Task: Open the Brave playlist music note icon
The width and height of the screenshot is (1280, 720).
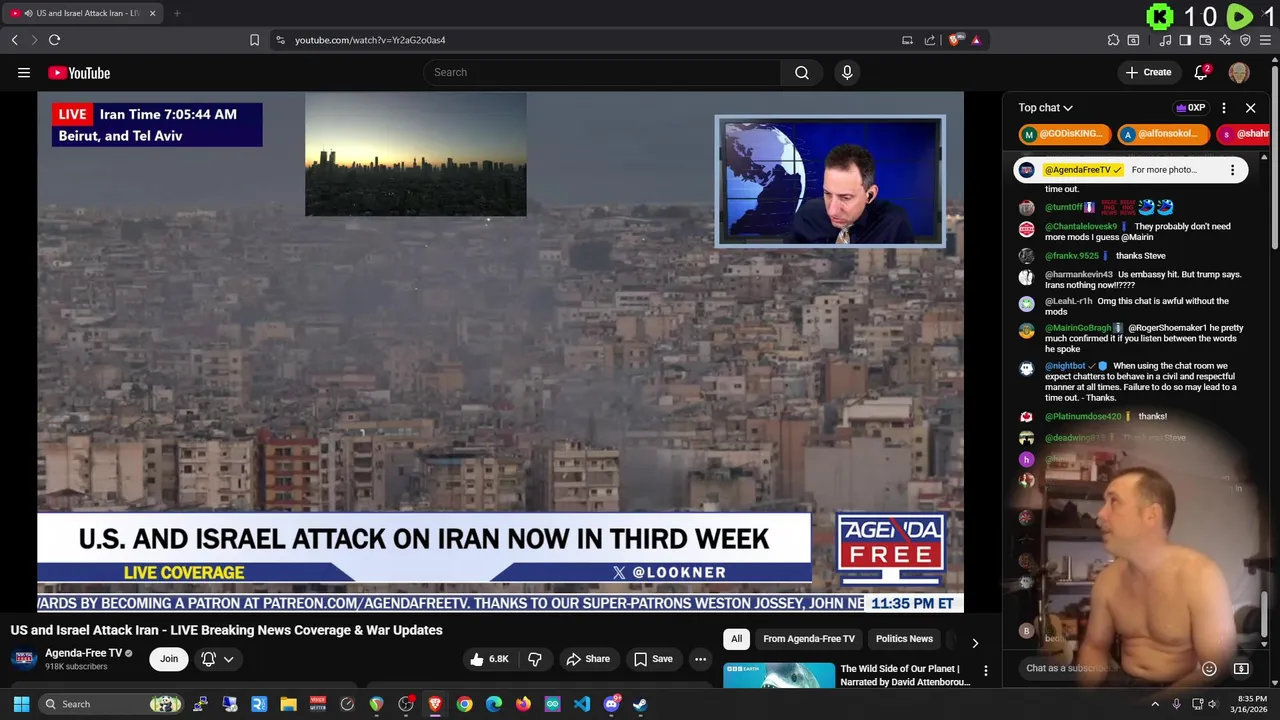Action: (x=1165, y=40)
